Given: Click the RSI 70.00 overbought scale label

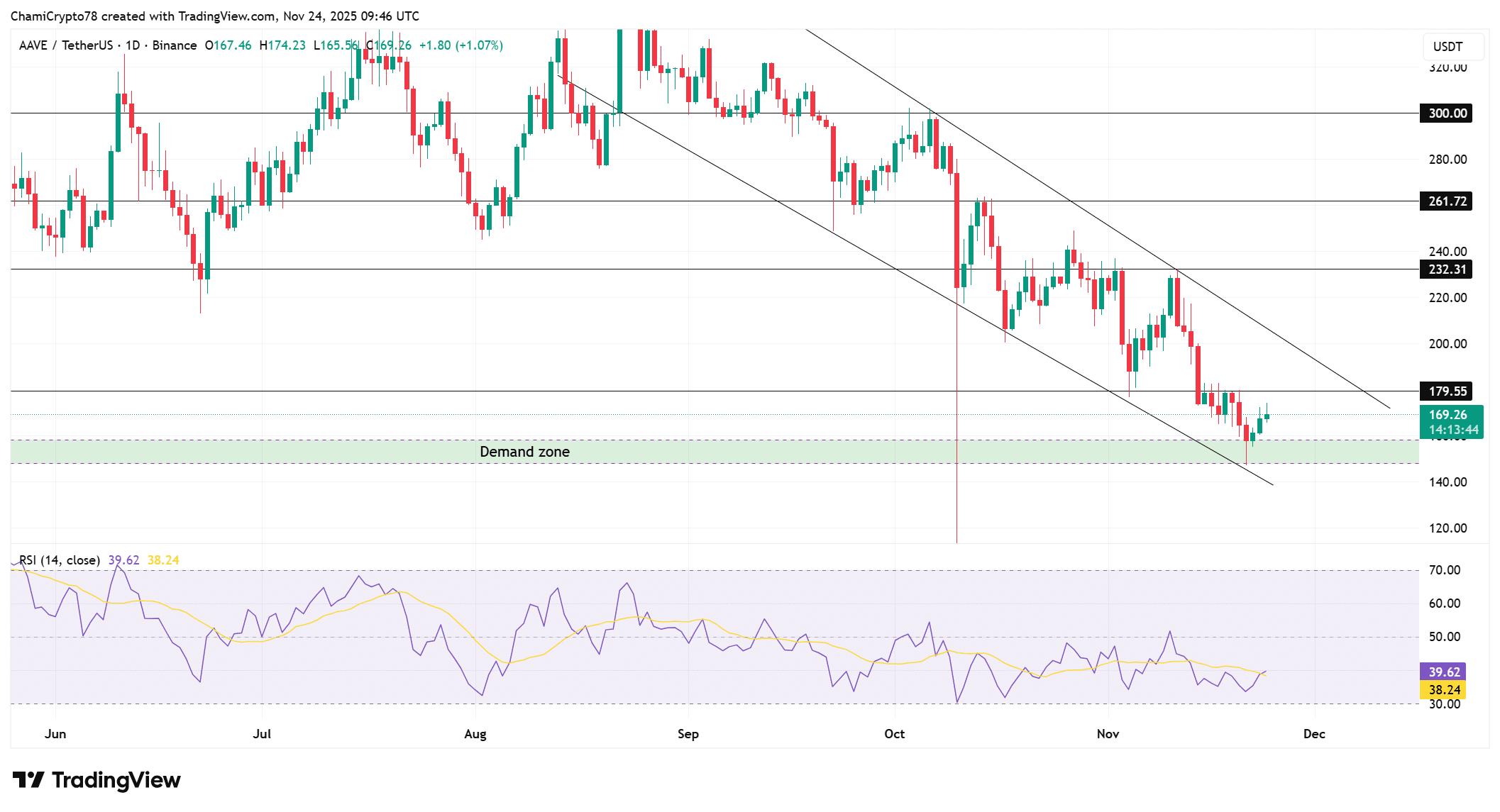Looking at the screenshot, I should point(1444,570).
